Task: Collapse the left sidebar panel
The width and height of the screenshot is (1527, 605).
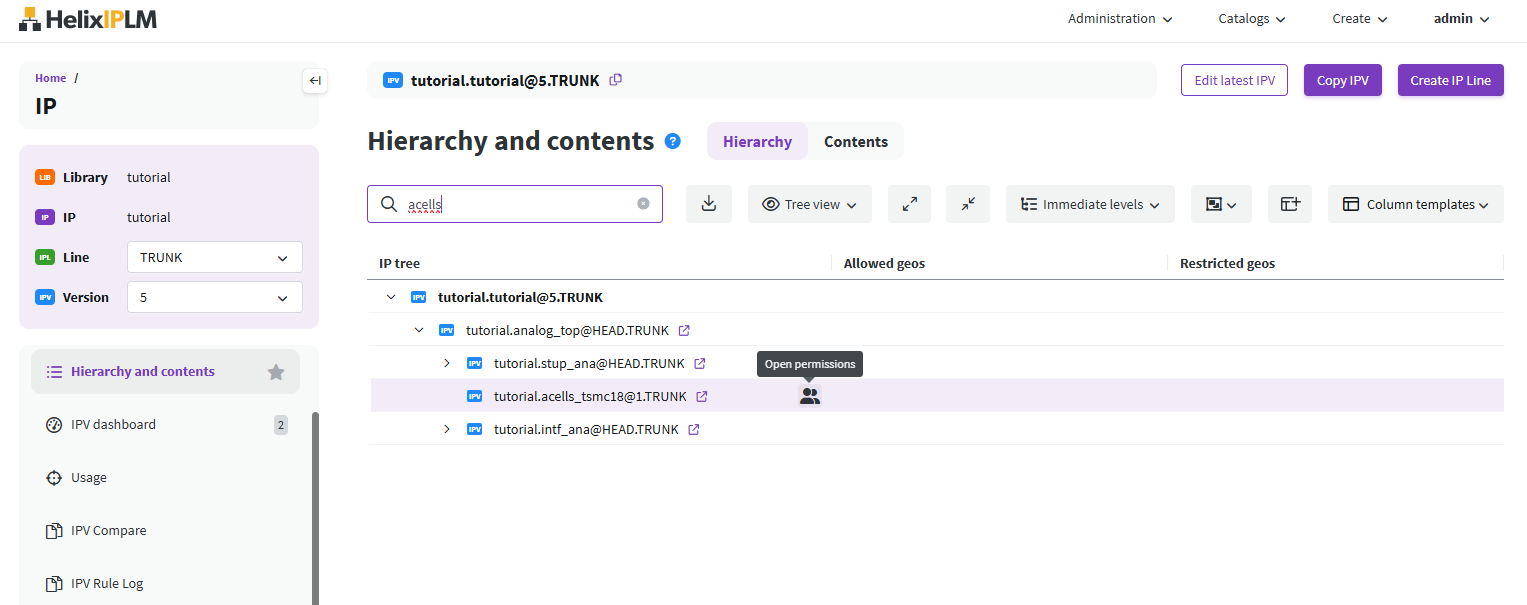Action: [x=314, y=81]
